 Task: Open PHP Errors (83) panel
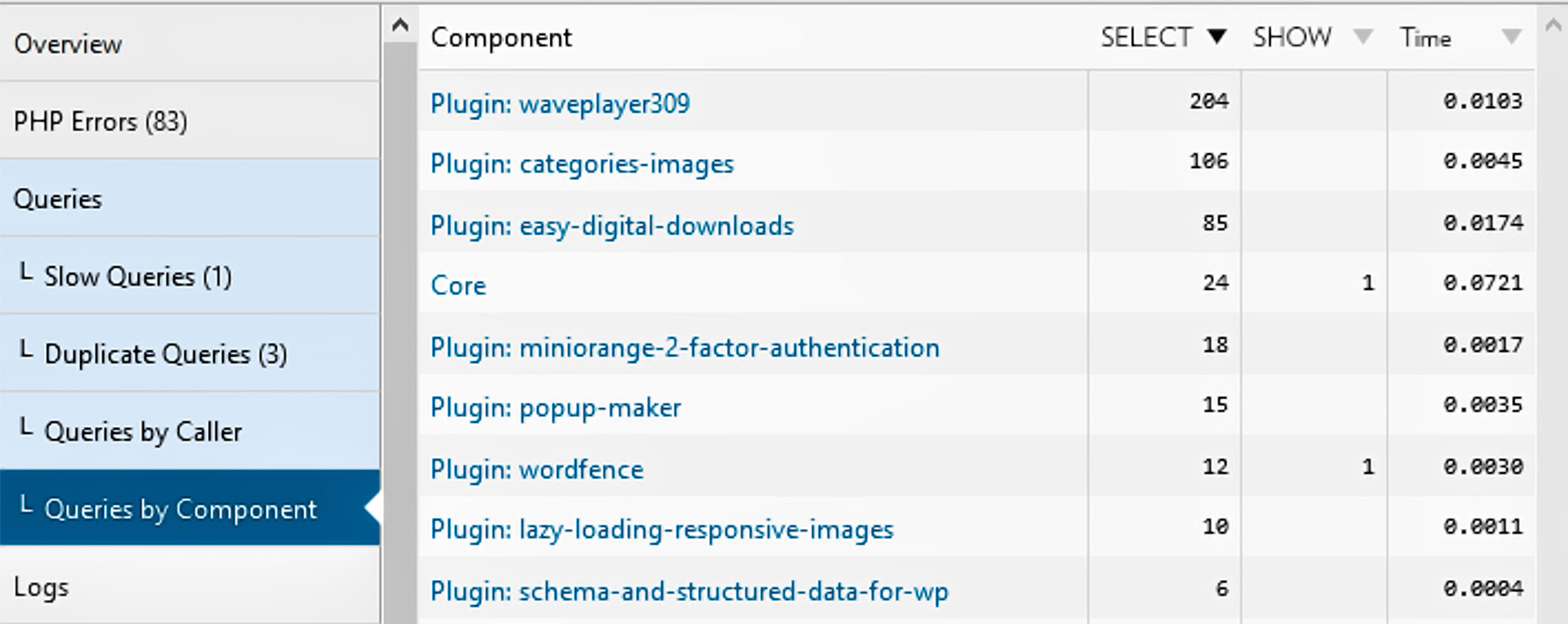click(x=189, y=121)
